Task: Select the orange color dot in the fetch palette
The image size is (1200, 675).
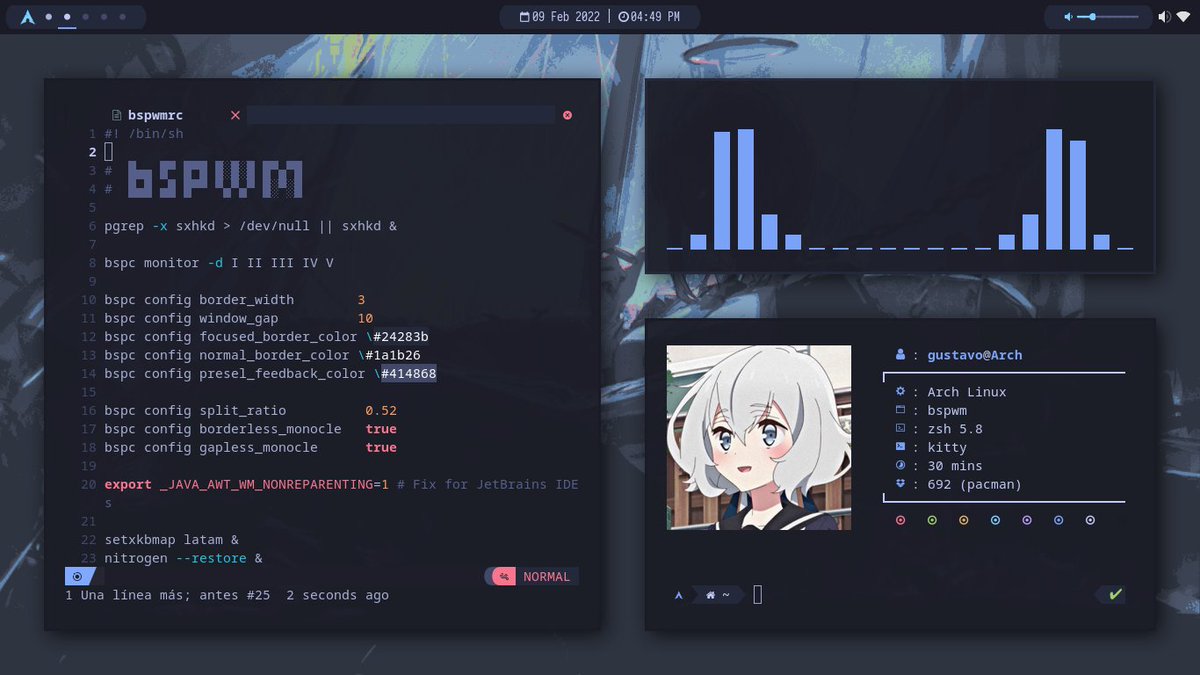Action: [964, 520]
